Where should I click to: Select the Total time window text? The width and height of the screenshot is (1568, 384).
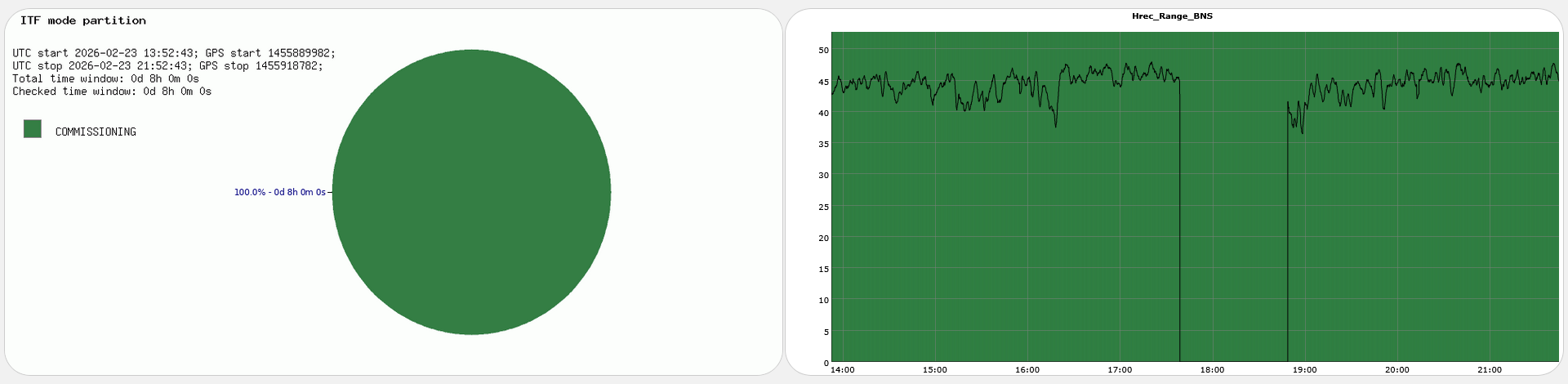point(105,78)
